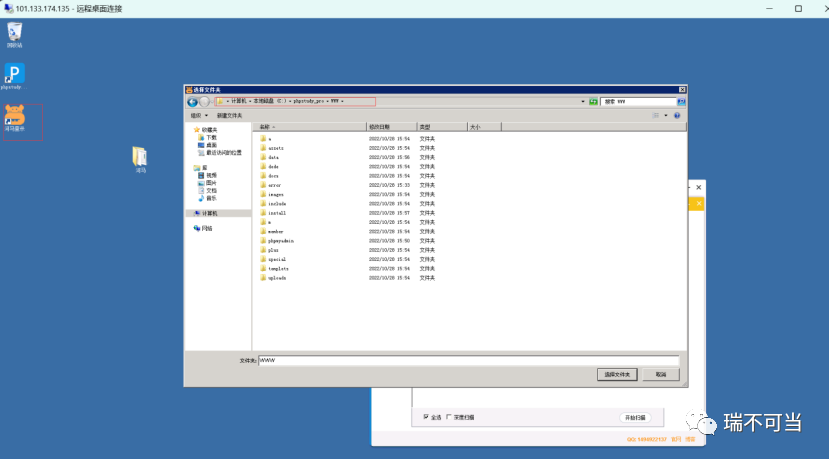Click the change view icon in toolbar

coord(656,115)
